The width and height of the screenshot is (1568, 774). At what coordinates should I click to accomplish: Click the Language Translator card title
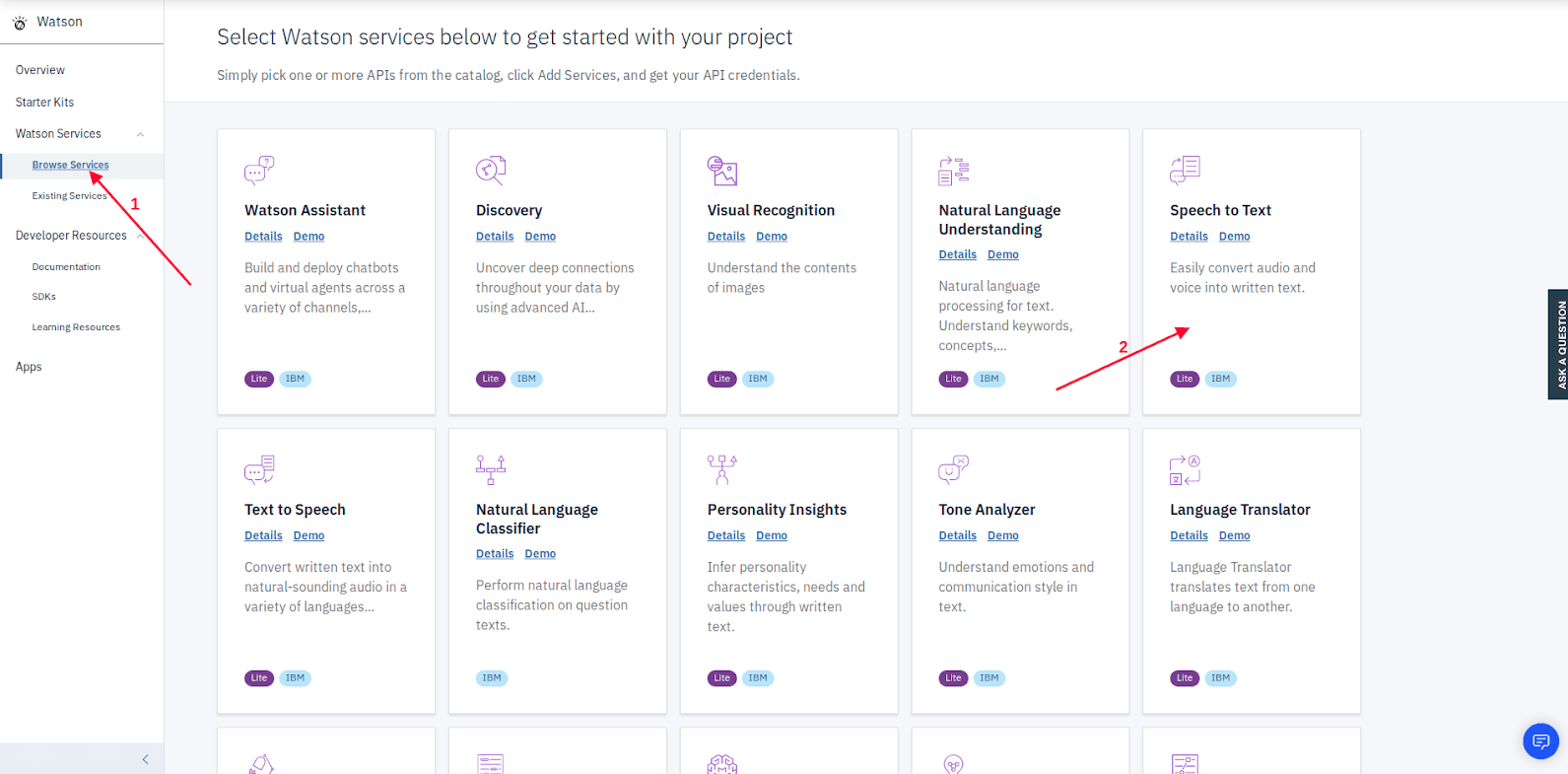pos(1240,511)
